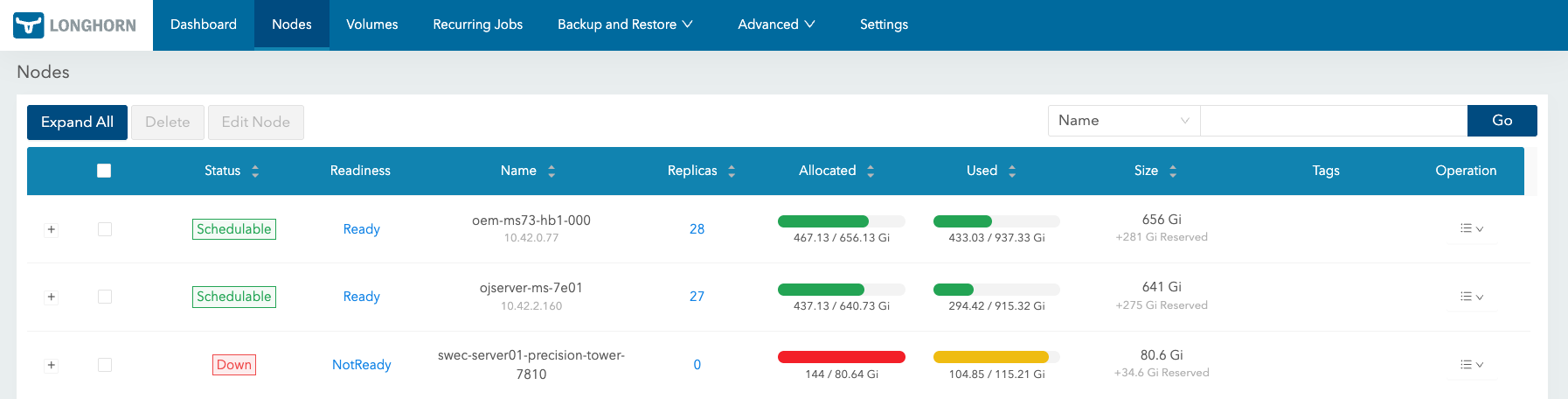Image resolution: width=1568 pixels, height=399 pixels.
Task: Switch to the Volumes tab
Action: click(x=372, y=24)
